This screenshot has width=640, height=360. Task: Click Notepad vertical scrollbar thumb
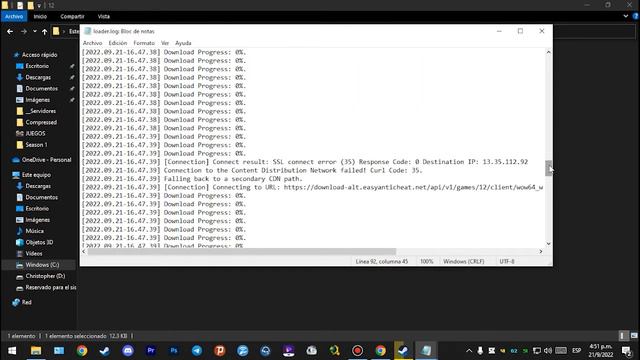[548, 168]
